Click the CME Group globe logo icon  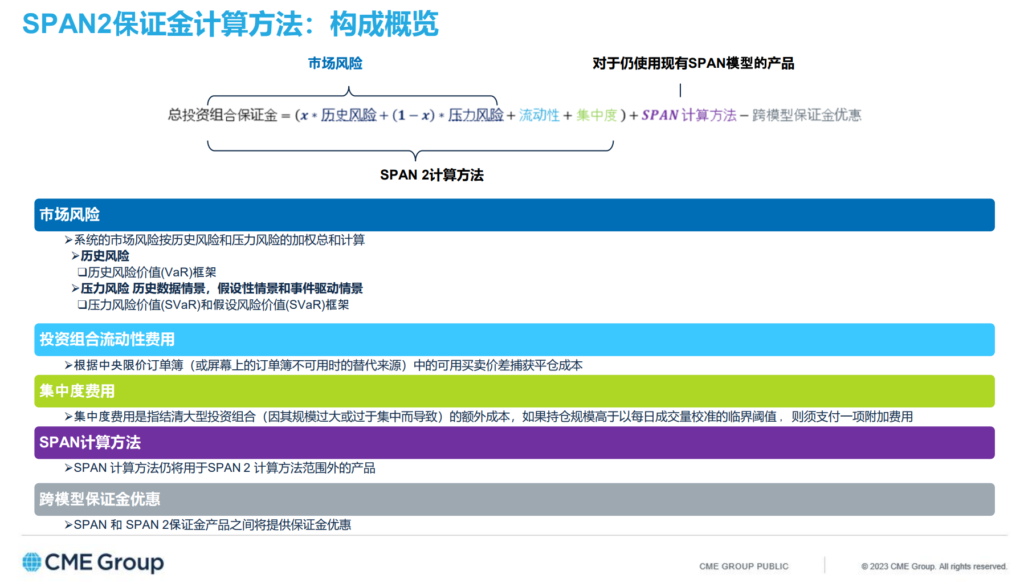31,562
